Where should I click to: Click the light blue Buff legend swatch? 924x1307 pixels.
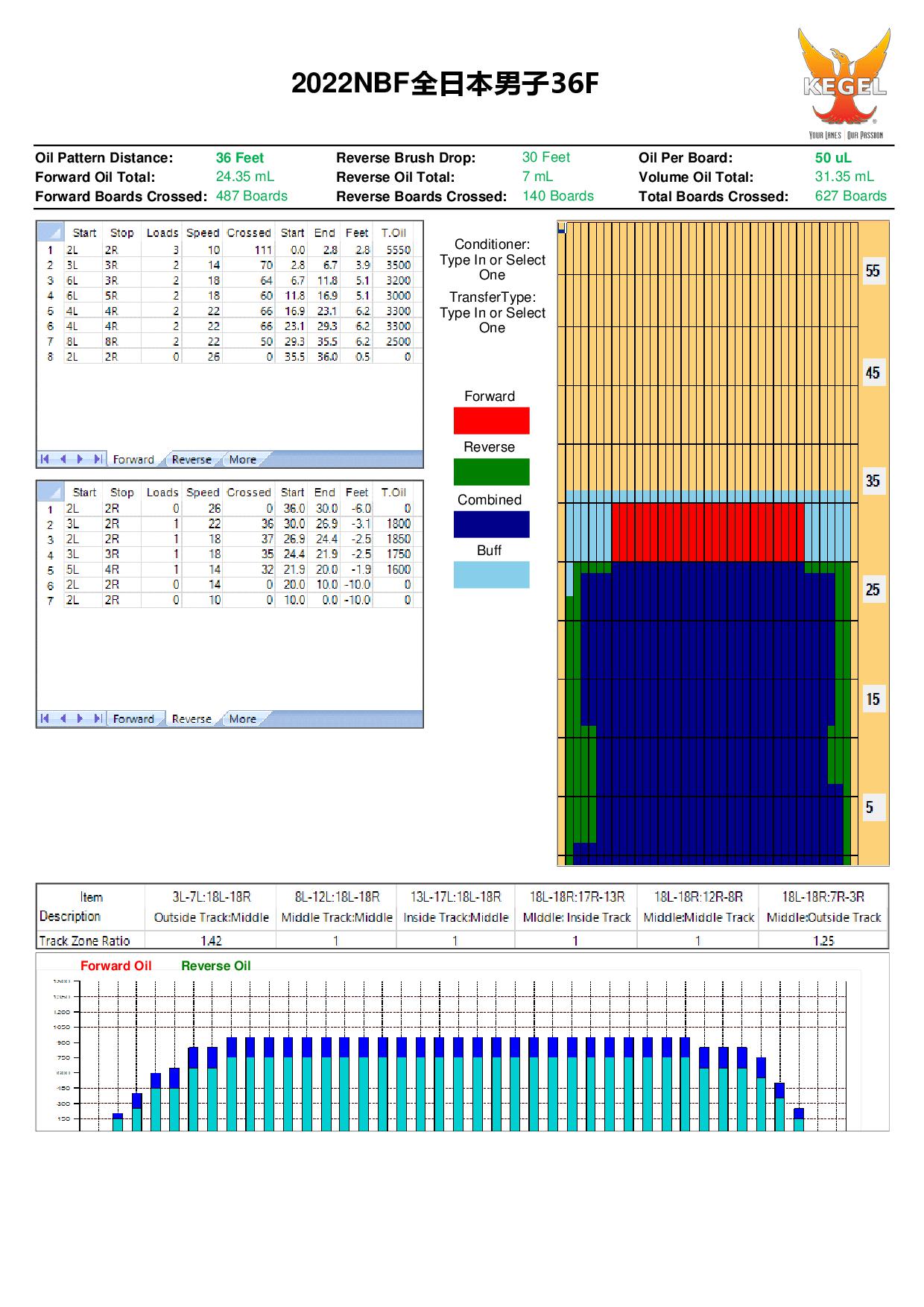click(491, 575)
